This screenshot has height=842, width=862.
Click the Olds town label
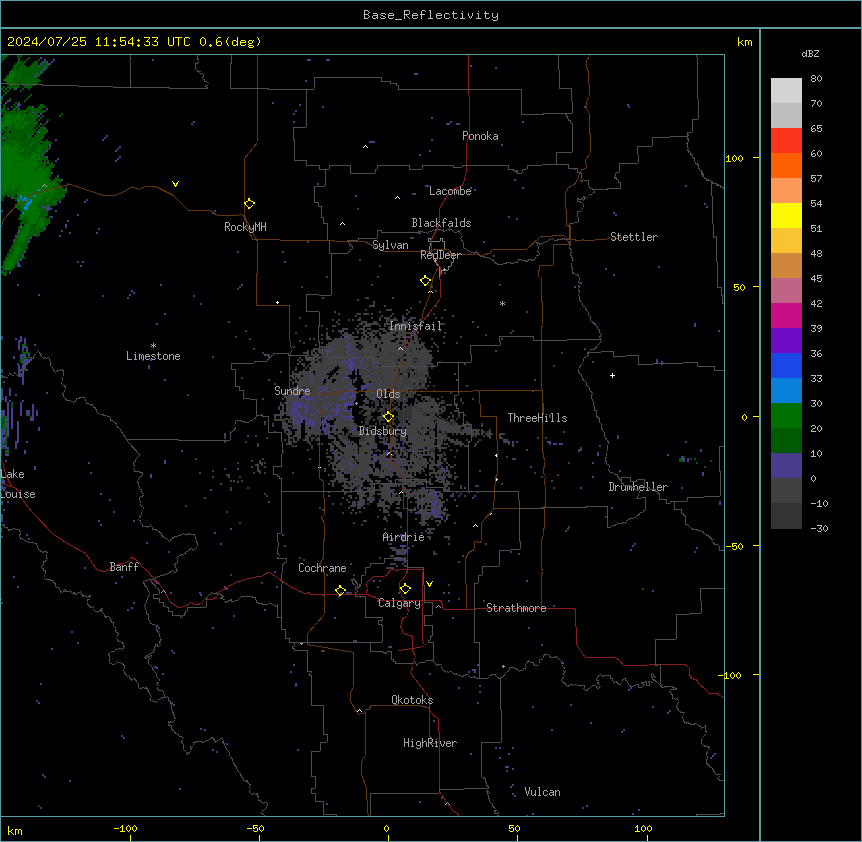click(388, 394)
